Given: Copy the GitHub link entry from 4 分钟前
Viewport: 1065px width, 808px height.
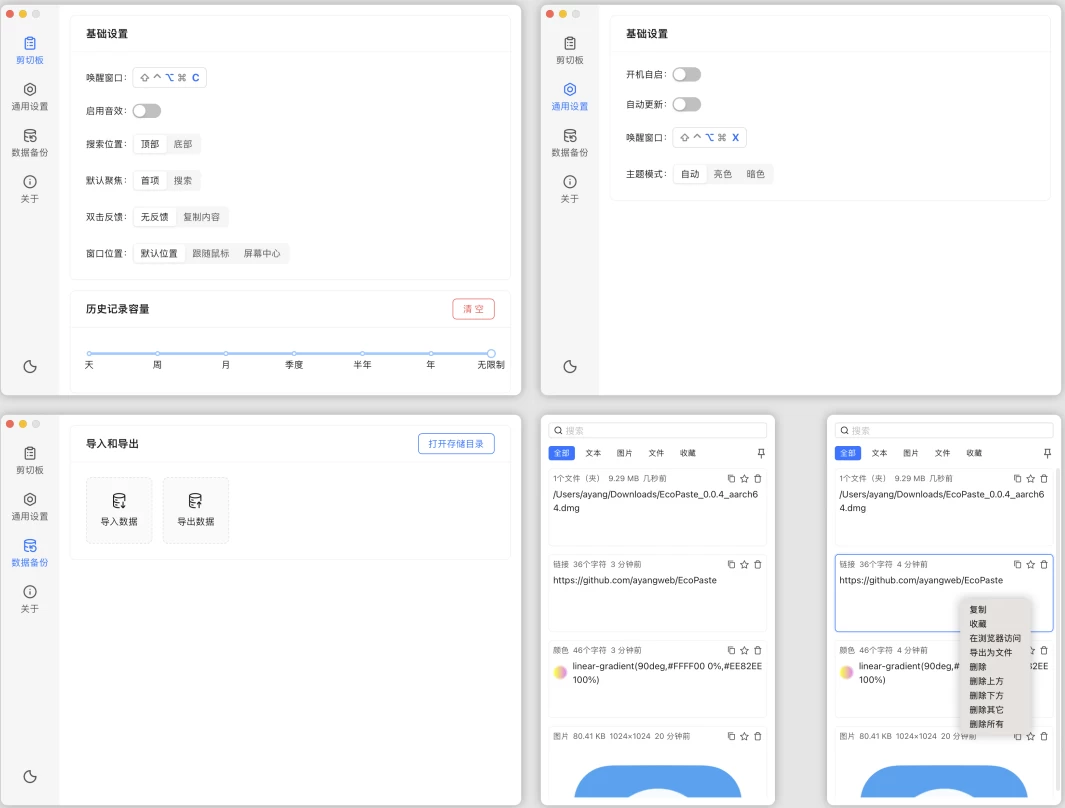Looking at the screenshot, I should click(1017, 564).
